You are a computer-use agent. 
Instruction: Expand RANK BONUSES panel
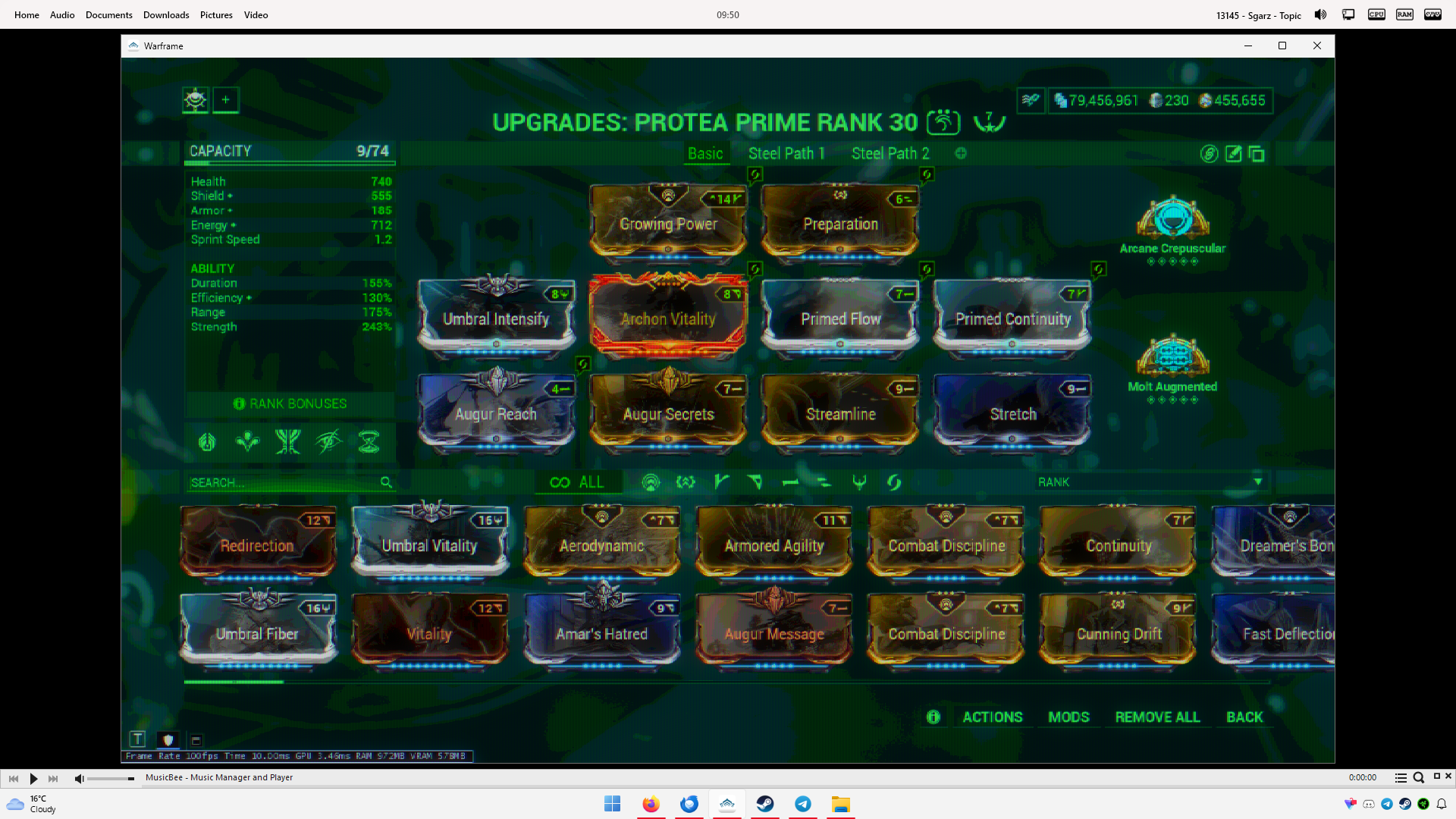point(290,403)
